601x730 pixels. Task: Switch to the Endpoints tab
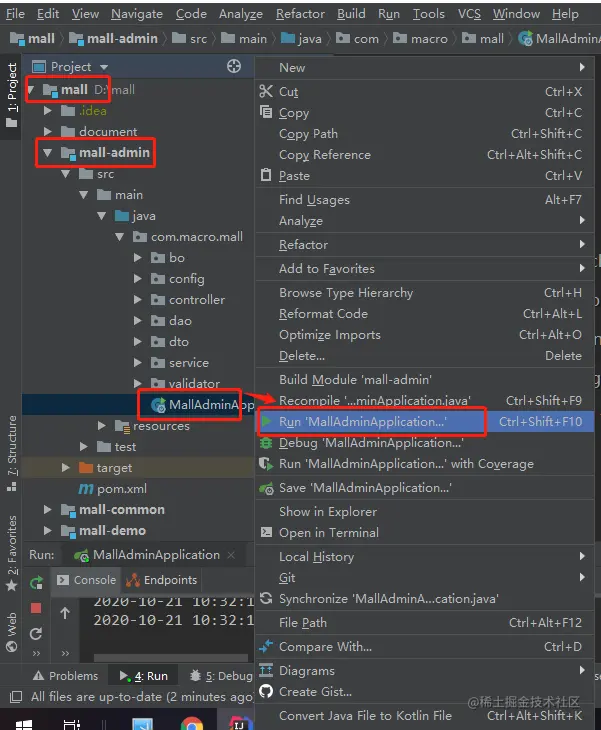point(162,580)
